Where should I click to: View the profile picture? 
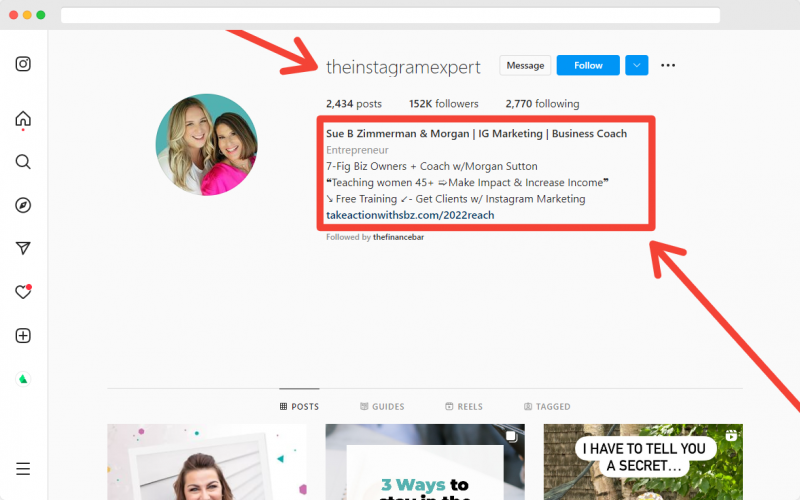(207, 144)
